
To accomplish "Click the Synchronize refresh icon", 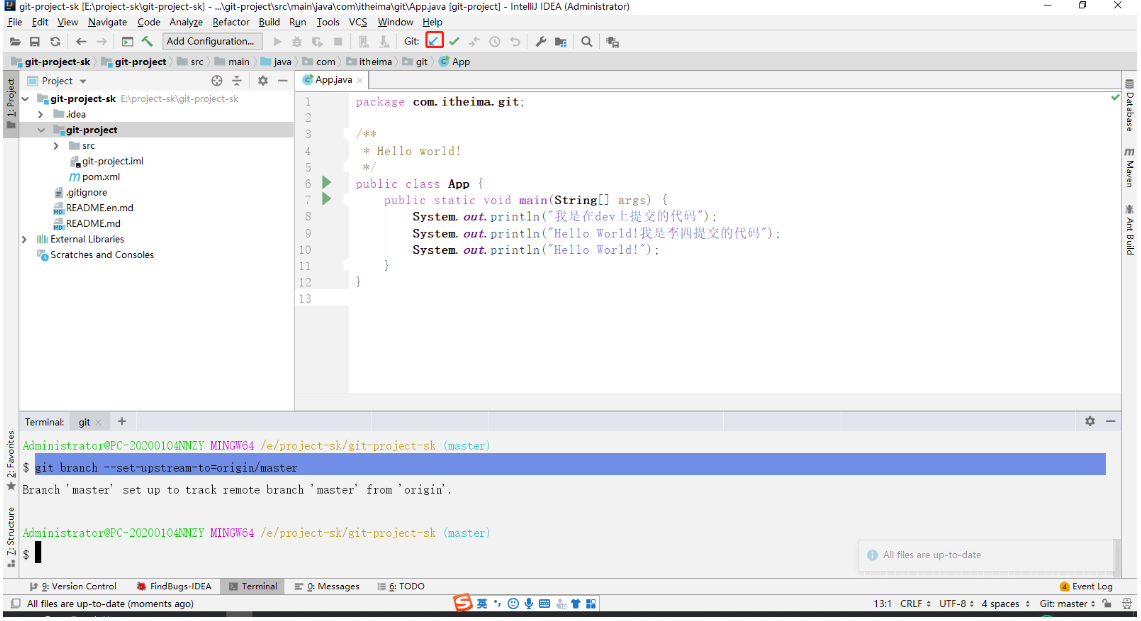I will click(55, 42).
